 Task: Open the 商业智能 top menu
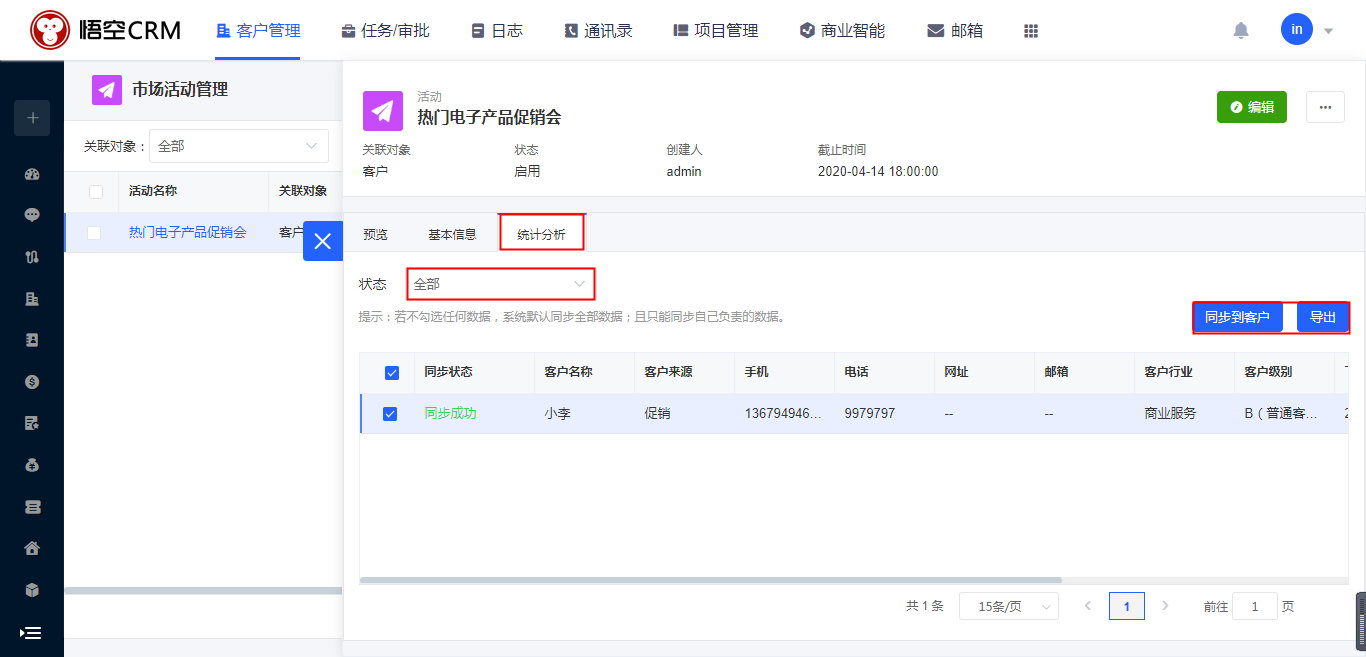tap(842, 31)
